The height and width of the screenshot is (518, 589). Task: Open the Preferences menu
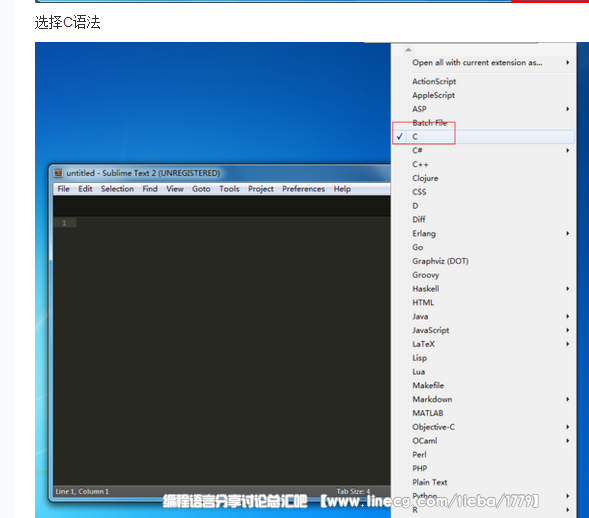[304, 189]
